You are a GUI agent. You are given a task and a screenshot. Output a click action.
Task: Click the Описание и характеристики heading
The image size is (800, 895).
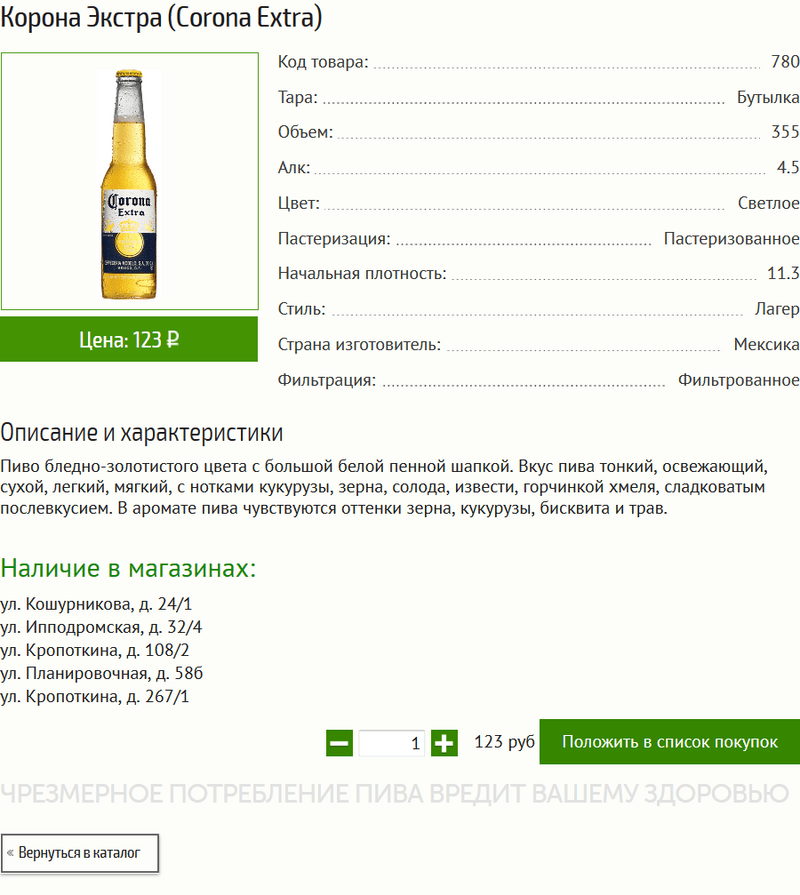[142, 433]
